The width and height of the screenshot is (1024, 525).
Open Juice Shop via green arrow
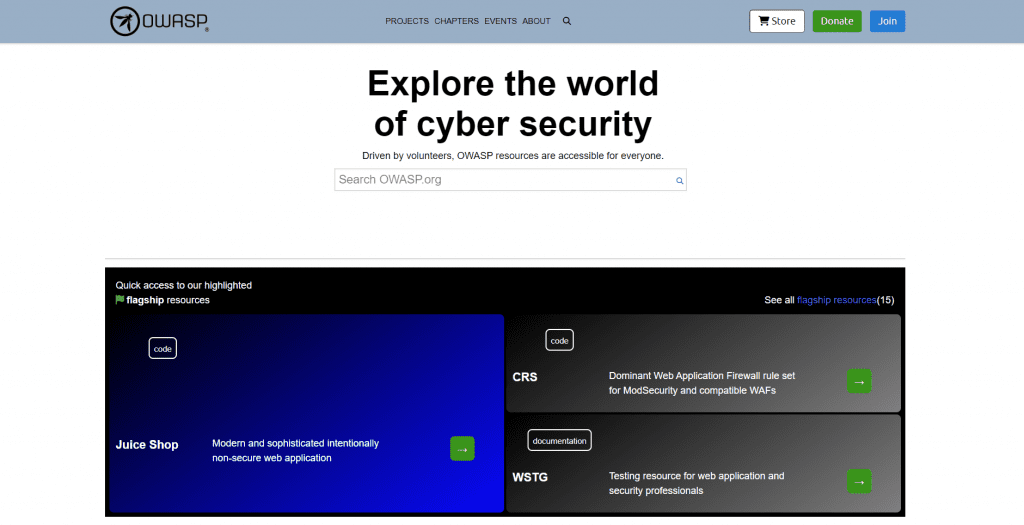pyautogui.click(x=462, y=449)
